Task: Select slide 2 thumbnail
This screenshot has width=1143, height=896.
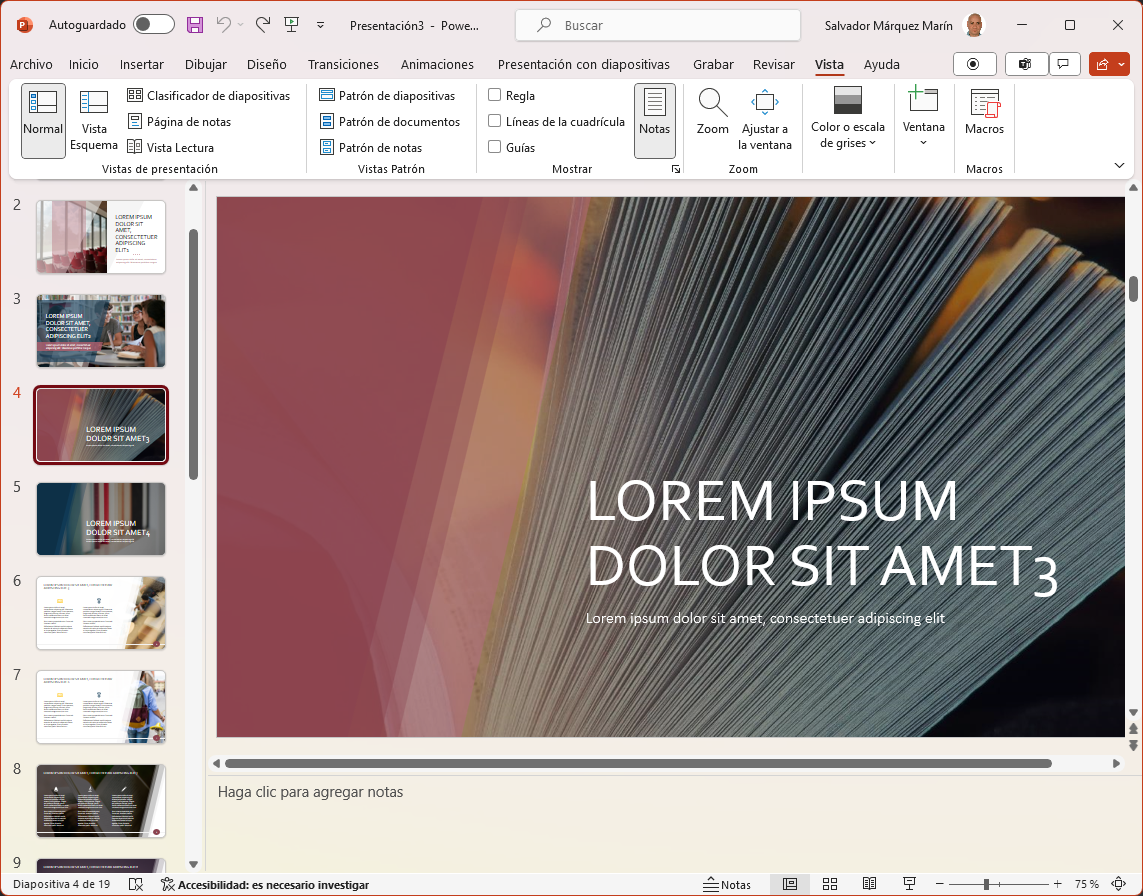Action: click(x=101, y=237)
